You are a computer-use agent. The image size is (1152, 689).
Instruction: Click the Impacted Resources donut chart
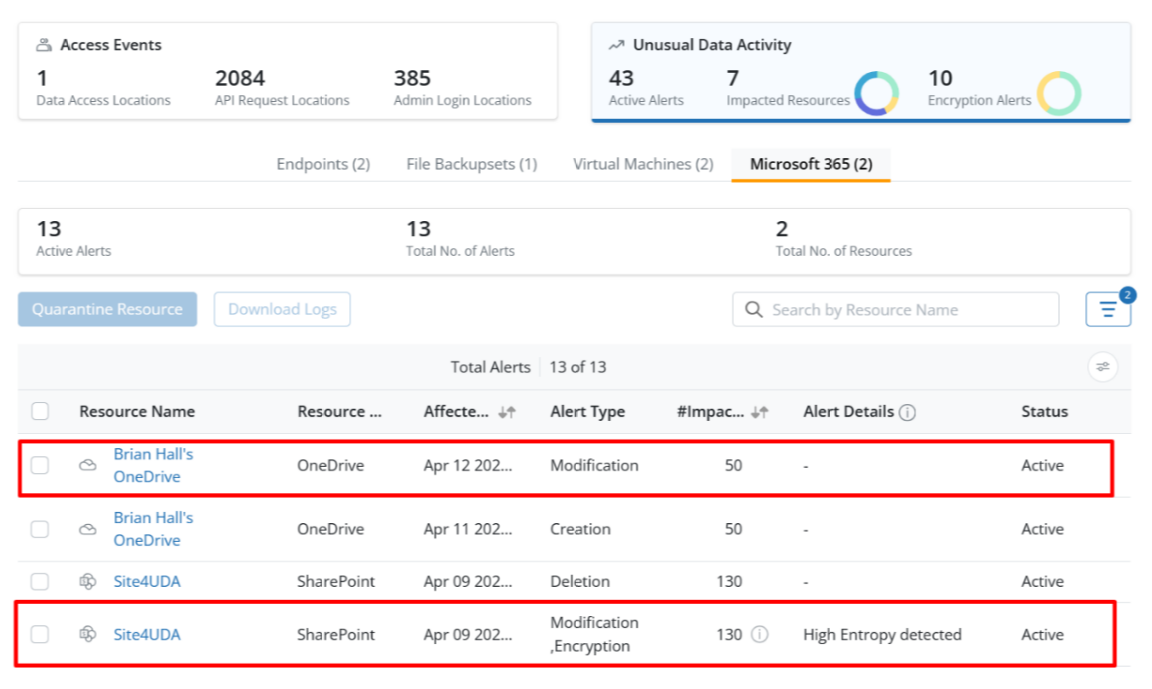point(876,94)
